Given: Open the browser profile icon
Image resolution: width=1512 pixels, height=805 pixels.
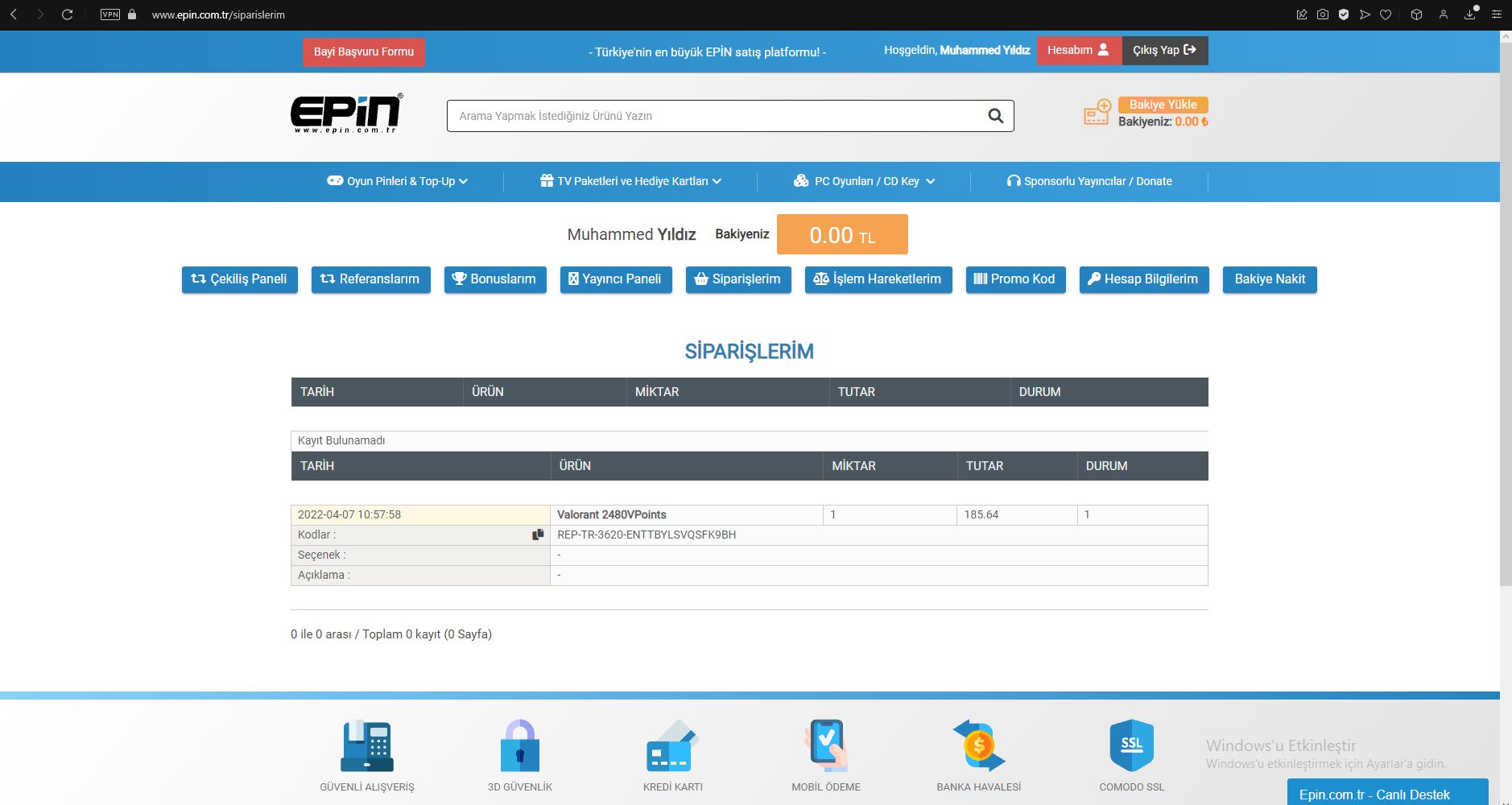Looking at the screenshot, I should (x=1444, y=14).
